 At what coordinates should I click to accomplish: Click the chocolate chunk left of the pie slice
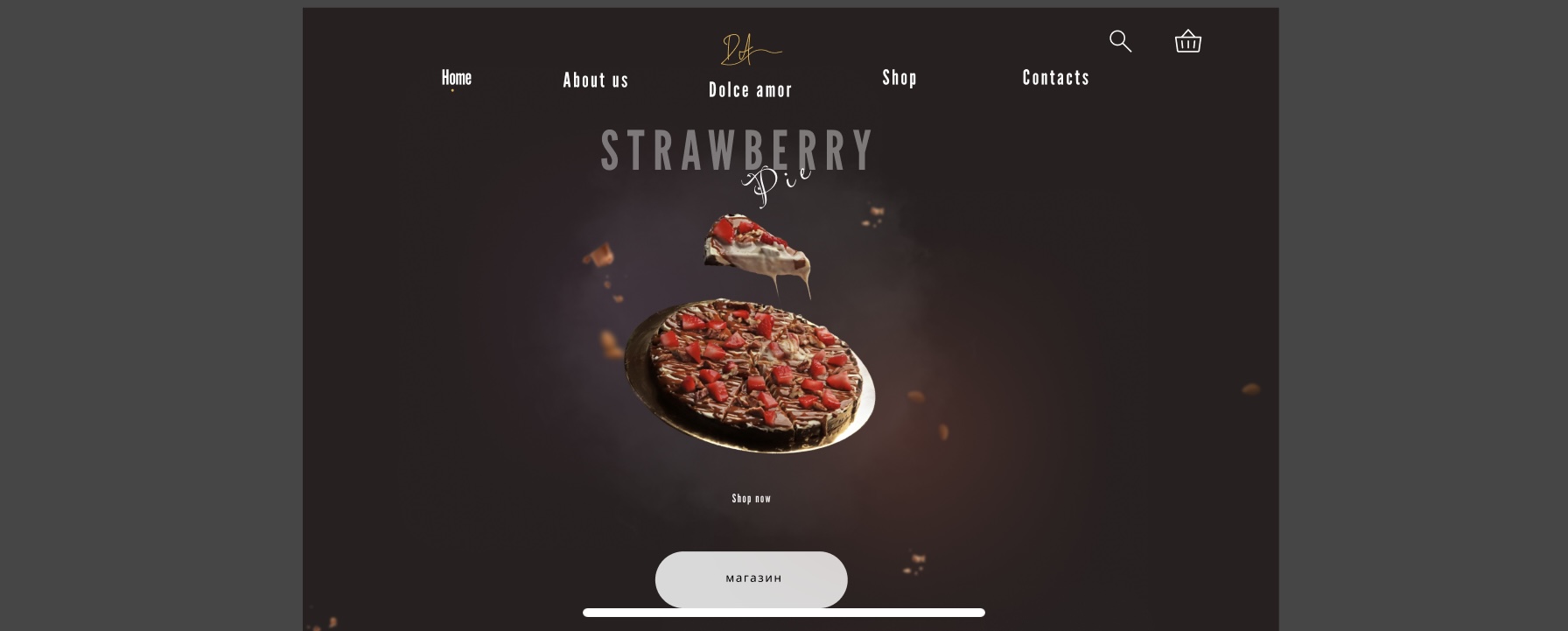(598, 255)
